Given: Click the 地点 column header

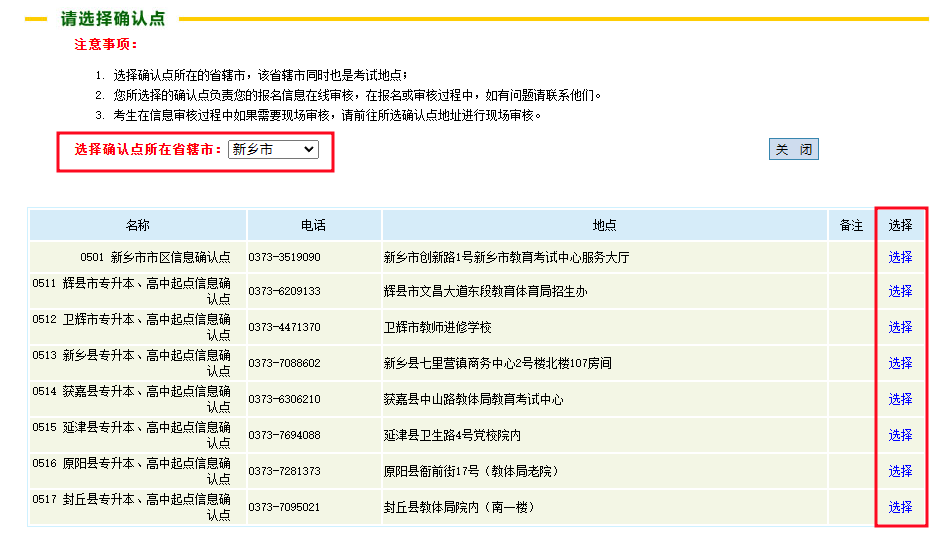Looking at the screenshot, I should click(x=604, y=225).
